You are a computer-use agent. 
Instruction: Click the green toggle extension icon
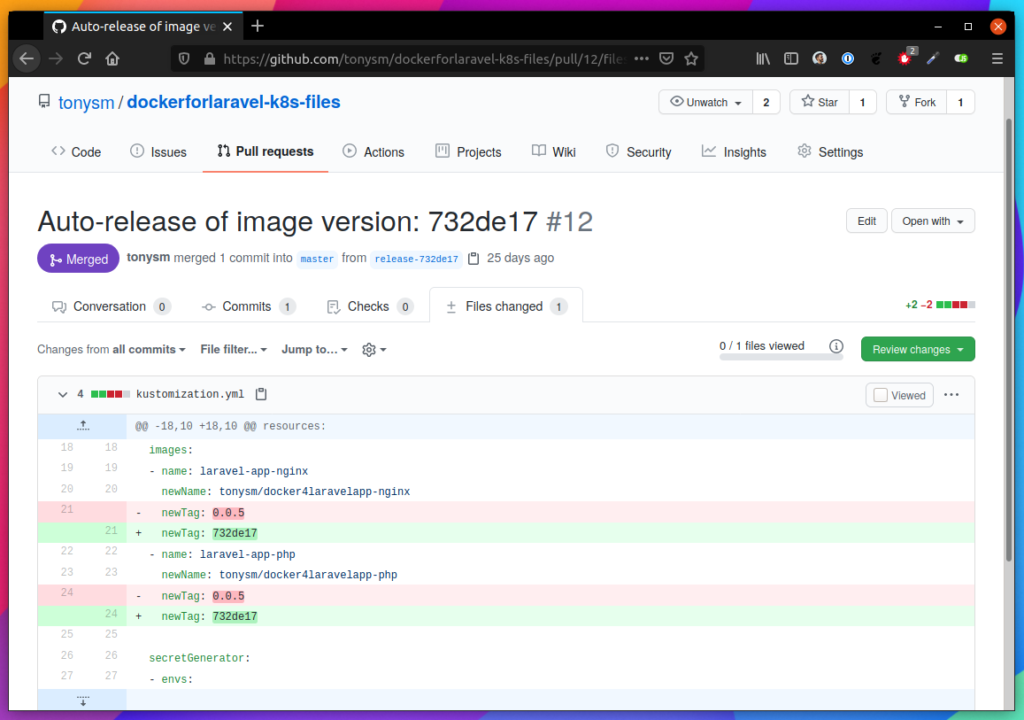click(961, 59)
